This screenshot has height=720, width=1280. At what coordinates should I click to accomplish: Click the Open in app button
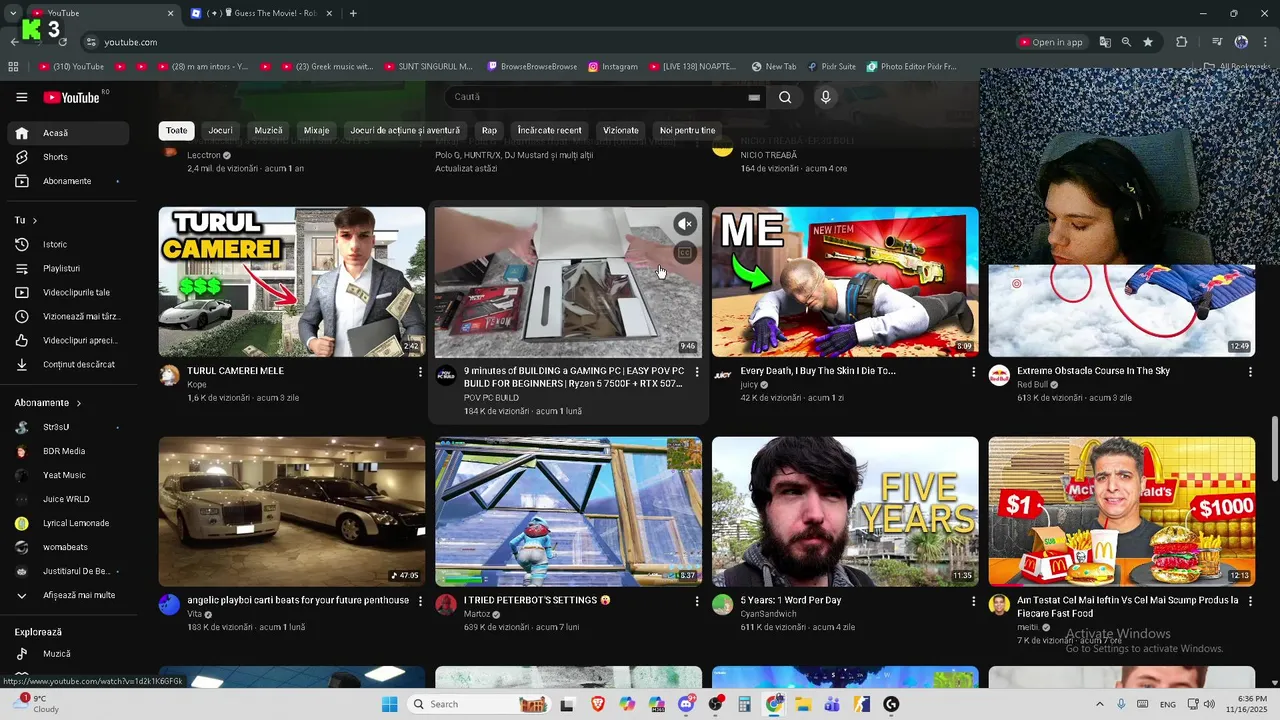click(x=1051, y=42)
